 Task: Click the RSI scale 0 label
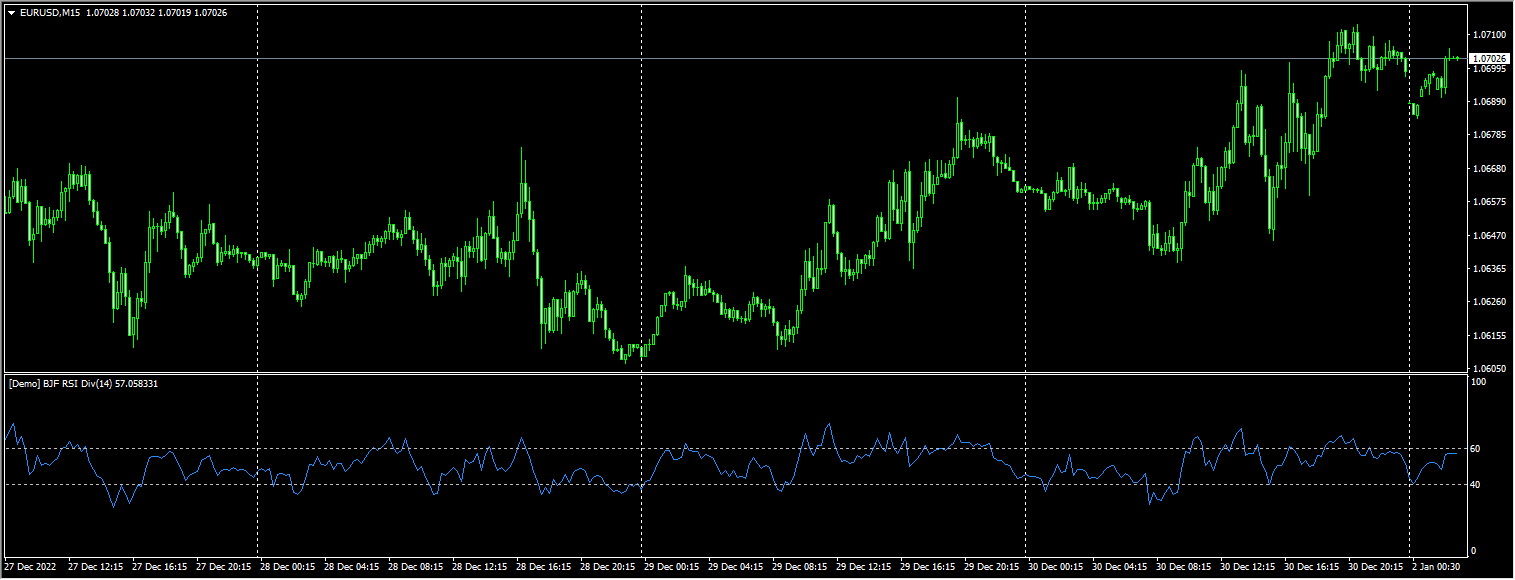click(1475, 551)
